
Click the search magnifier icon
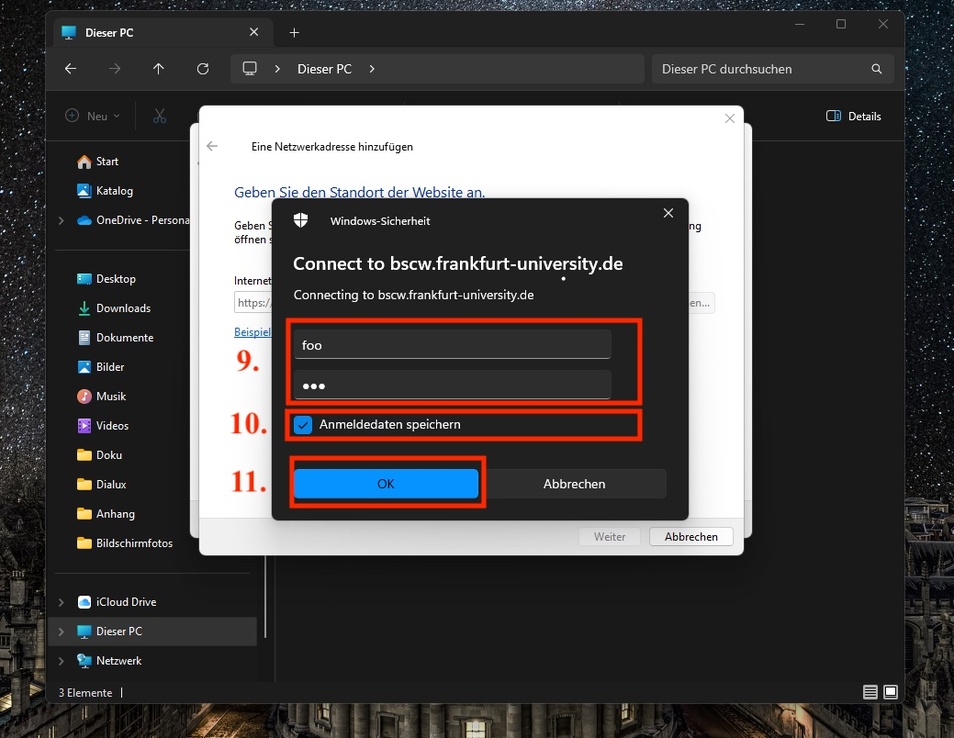[876, 69]
